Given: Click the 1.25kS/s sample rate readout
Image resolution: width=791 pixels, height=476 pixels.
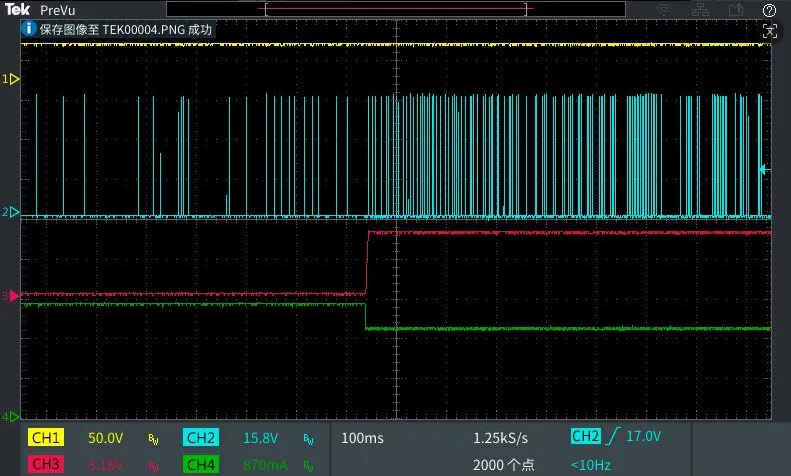Looking at the screenshot, I should point(500,438).
